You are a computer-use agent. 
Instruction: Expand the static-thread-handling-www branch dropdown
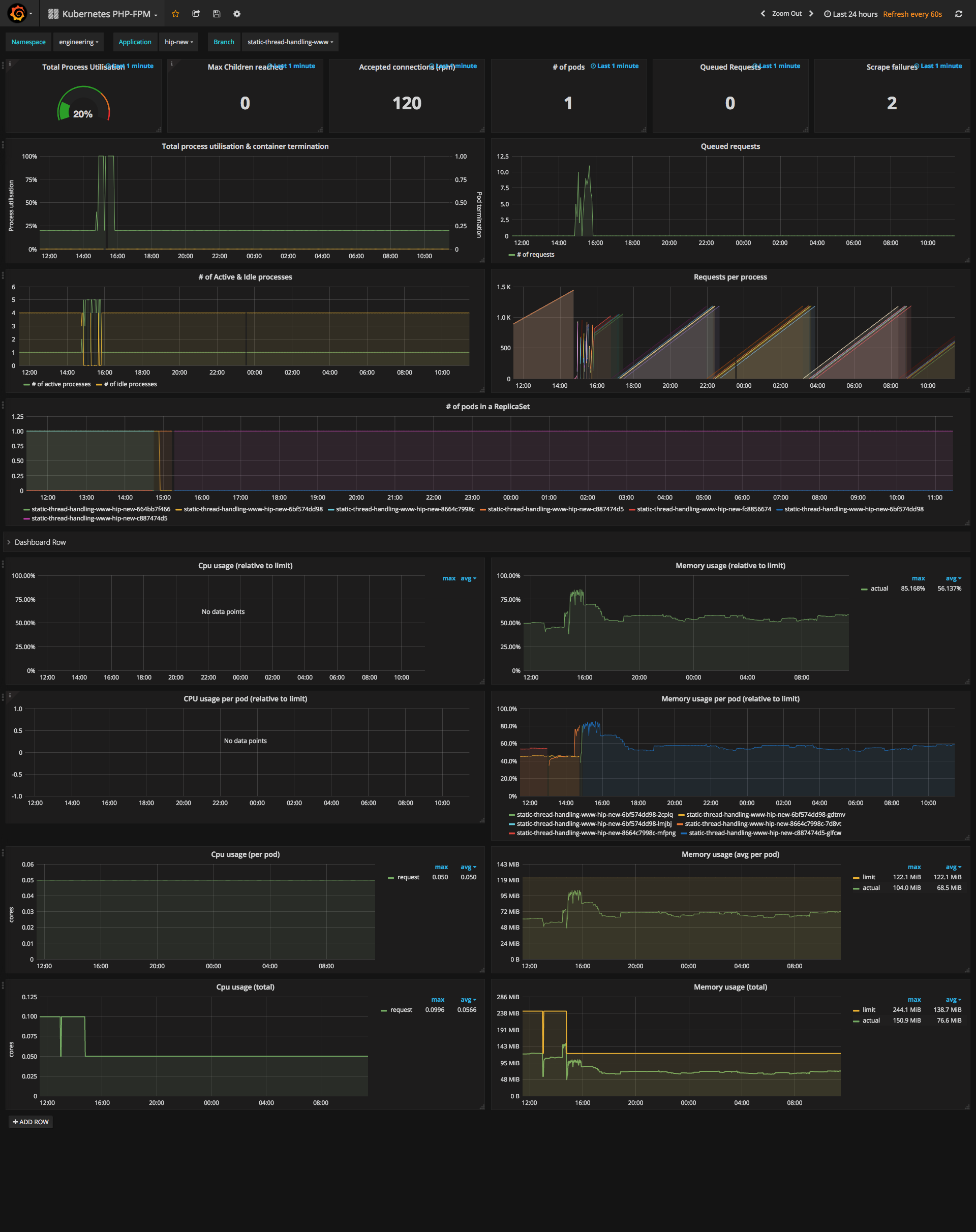point(290,42)
